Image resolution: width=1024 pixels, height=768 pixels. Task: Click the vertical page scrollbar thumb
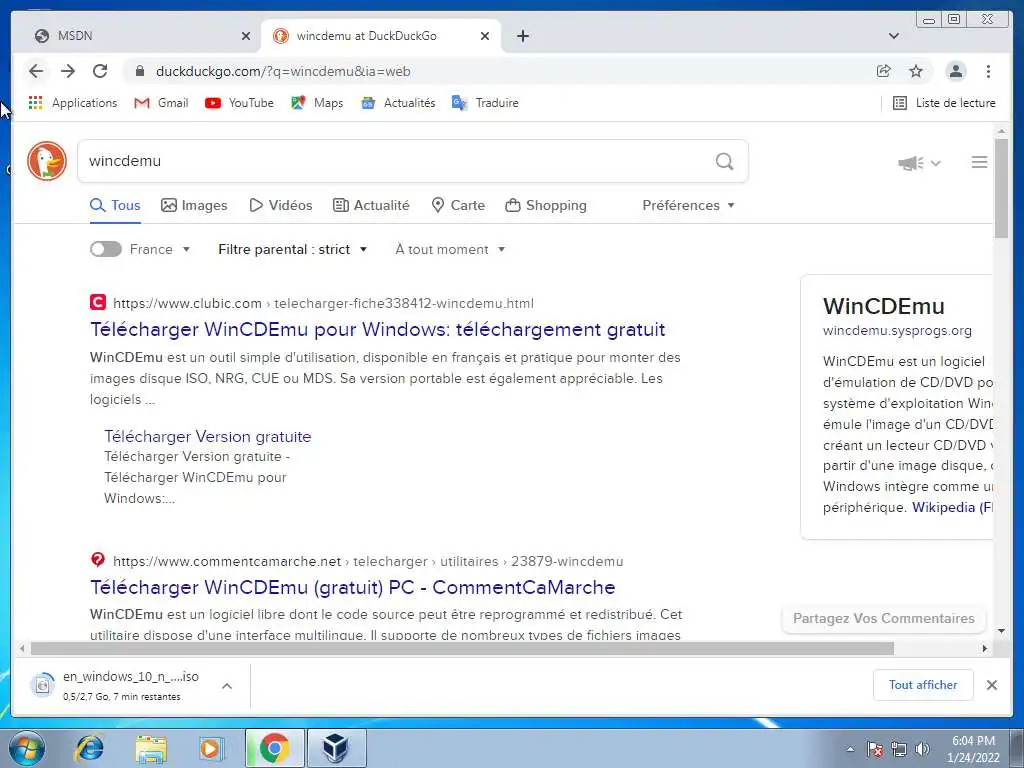pos(1001,189)
